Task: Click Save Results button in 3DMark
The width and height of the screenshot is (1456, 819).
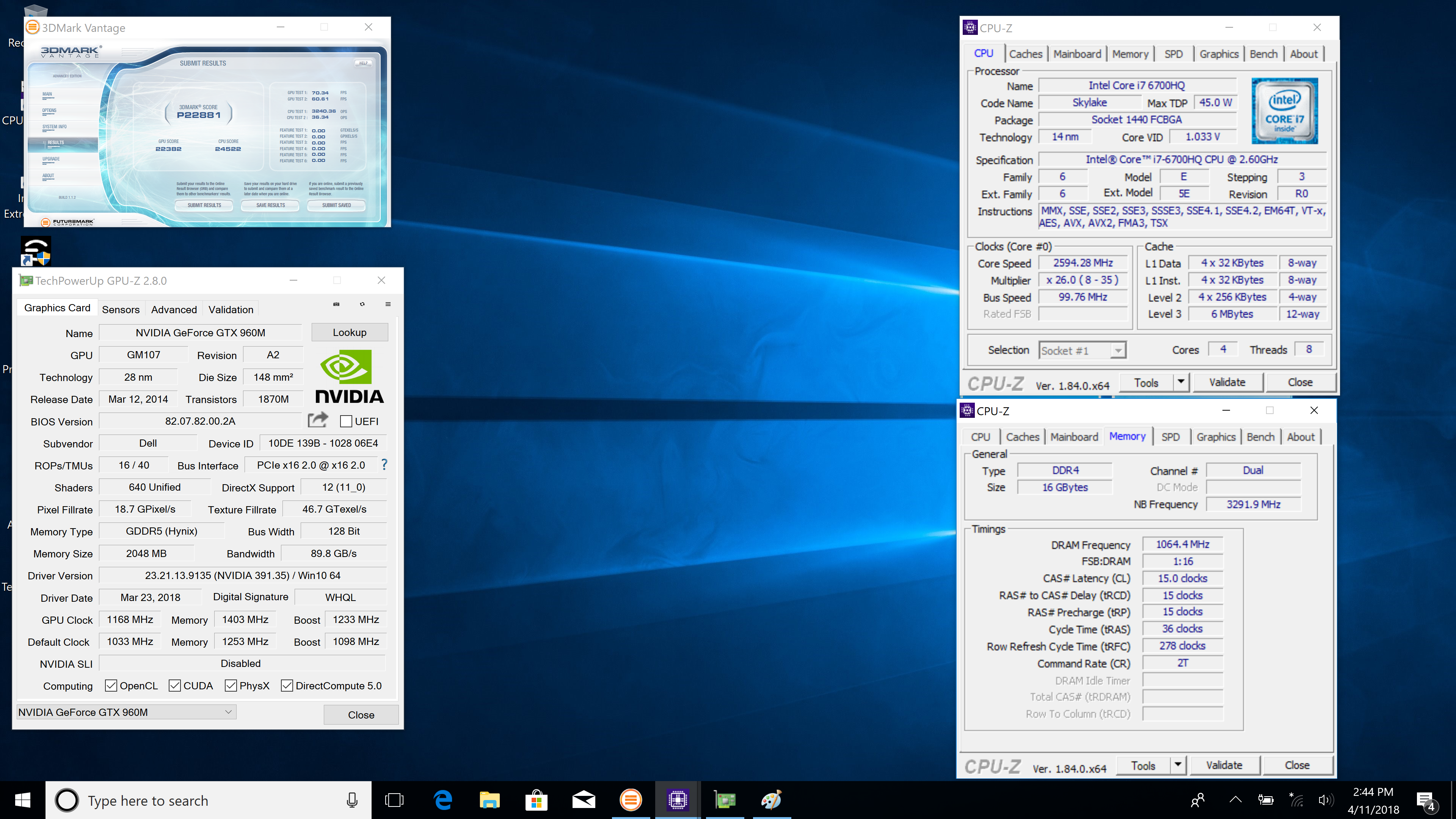Action: (270, 205)
